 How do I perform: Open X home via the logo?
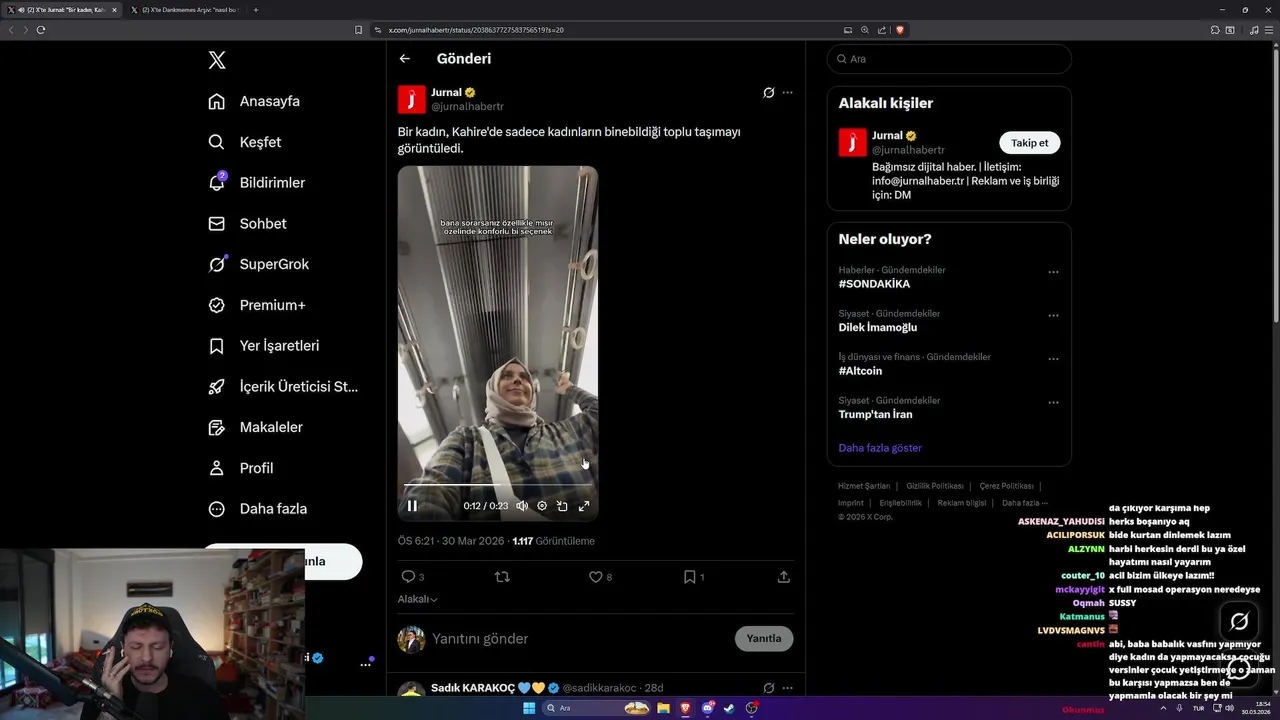click(x=217, y=60)
